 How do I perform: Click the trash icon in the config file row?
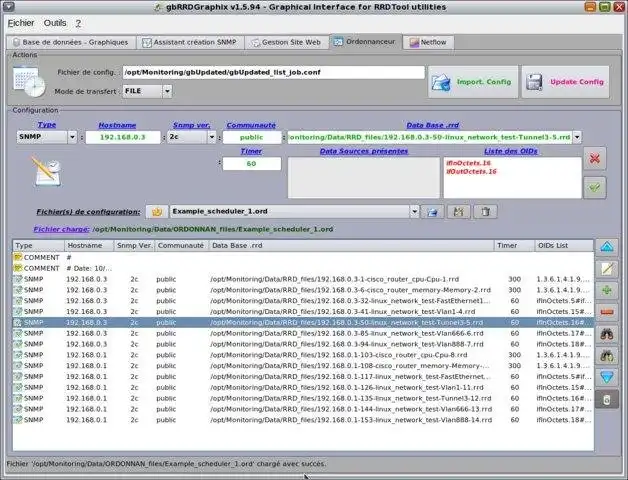click(x=485, y=212)
